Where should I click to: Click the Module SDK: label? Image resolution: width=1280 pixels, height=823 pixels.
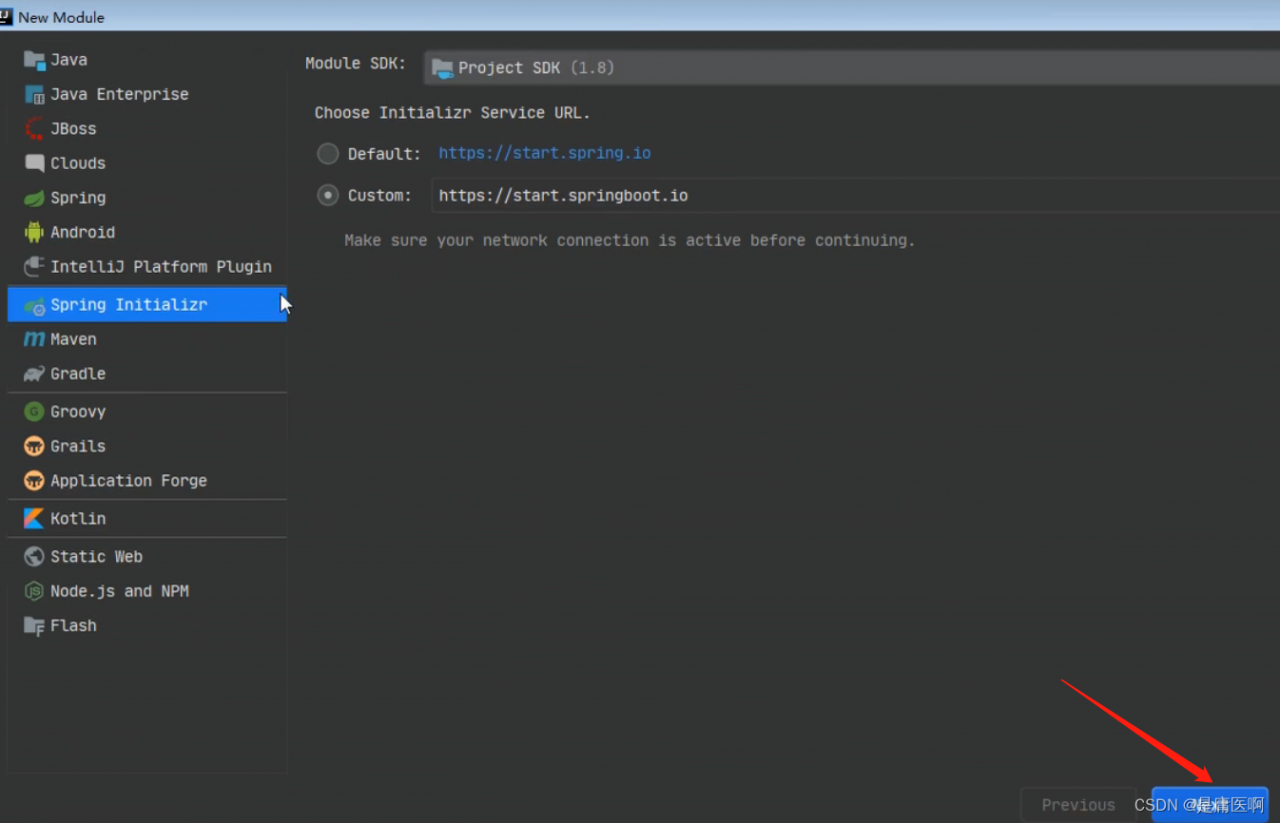click(x=356, y=63)
